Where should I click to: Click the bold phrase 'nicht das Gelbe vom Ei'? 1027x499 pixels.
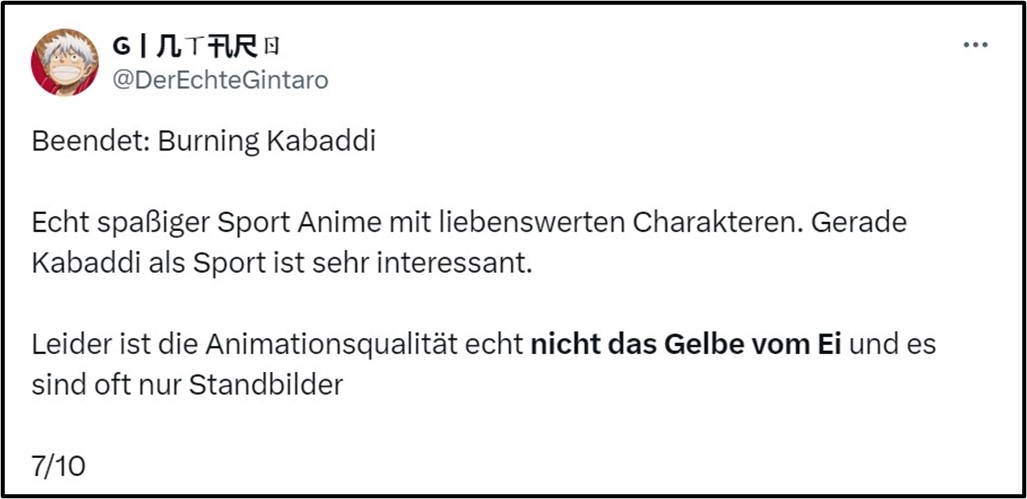pos(685,346)
